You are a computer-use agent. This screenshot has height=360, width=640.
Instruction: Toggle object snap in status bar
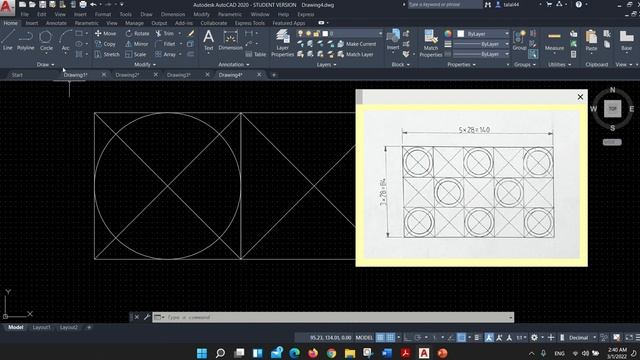(461, 338)
